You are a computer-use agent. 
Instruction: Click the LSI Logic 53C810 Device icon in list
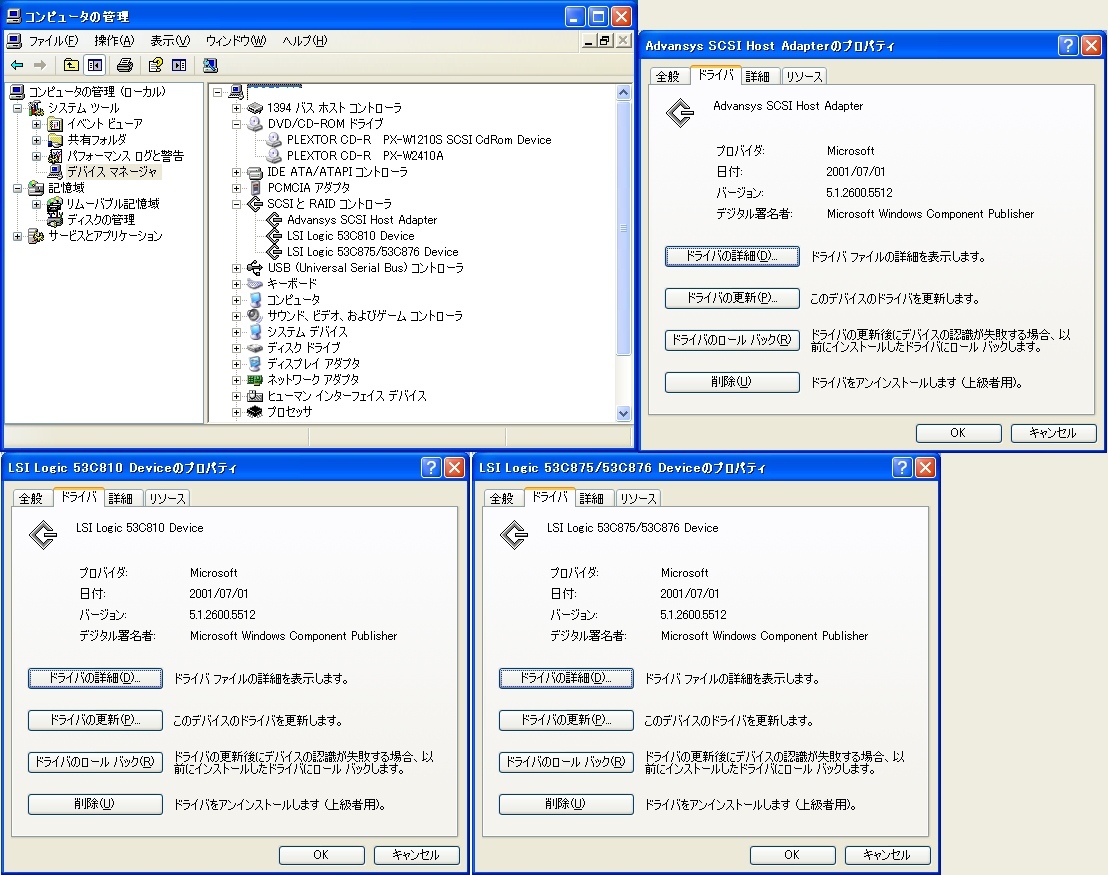(x=274, y=235)
